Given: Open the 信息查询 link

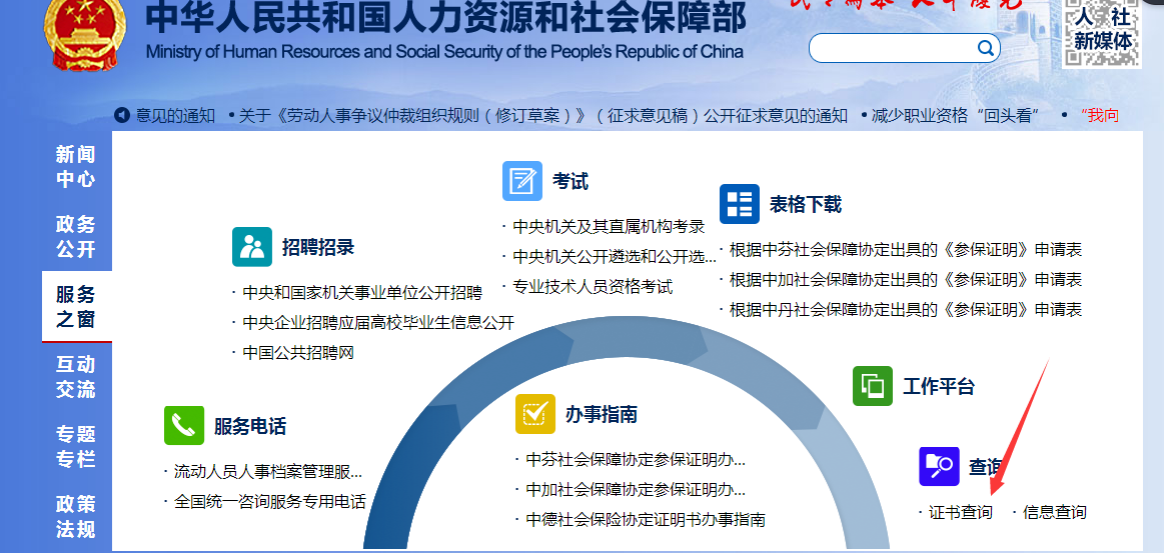Looking at the screenshot, I should coord(1054,512).
